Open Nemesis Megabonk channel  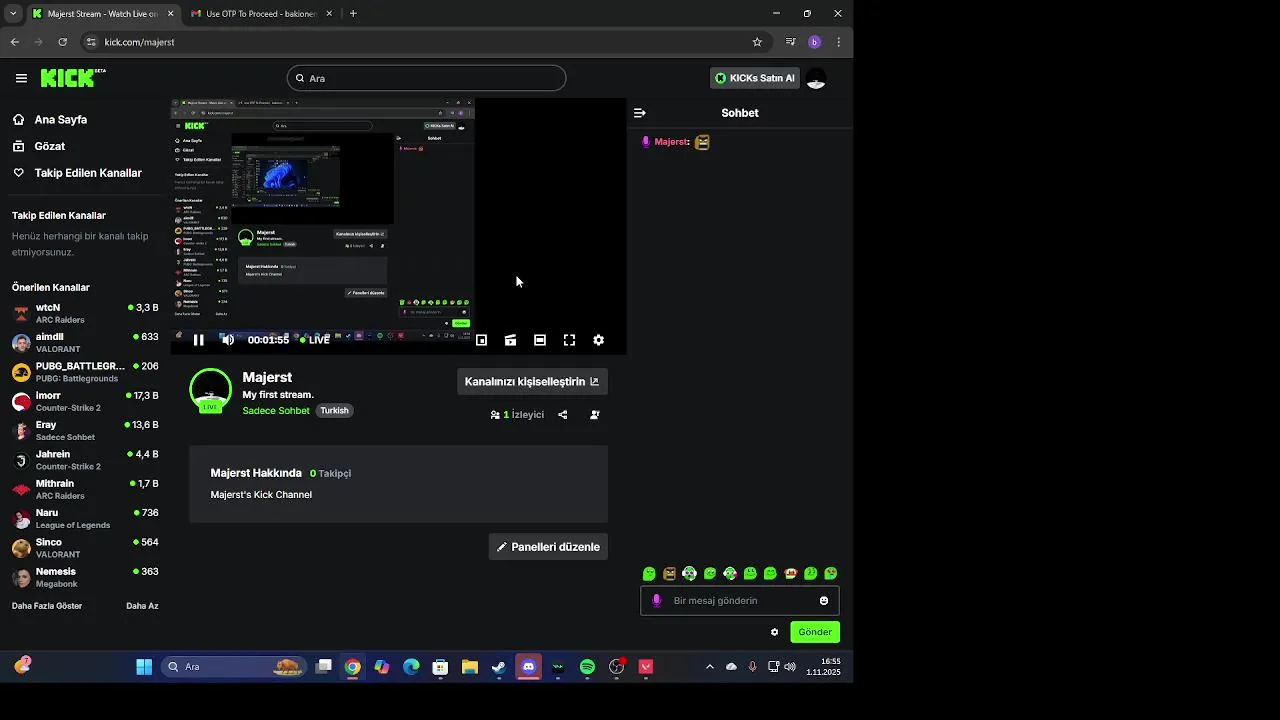coord(85,577)
